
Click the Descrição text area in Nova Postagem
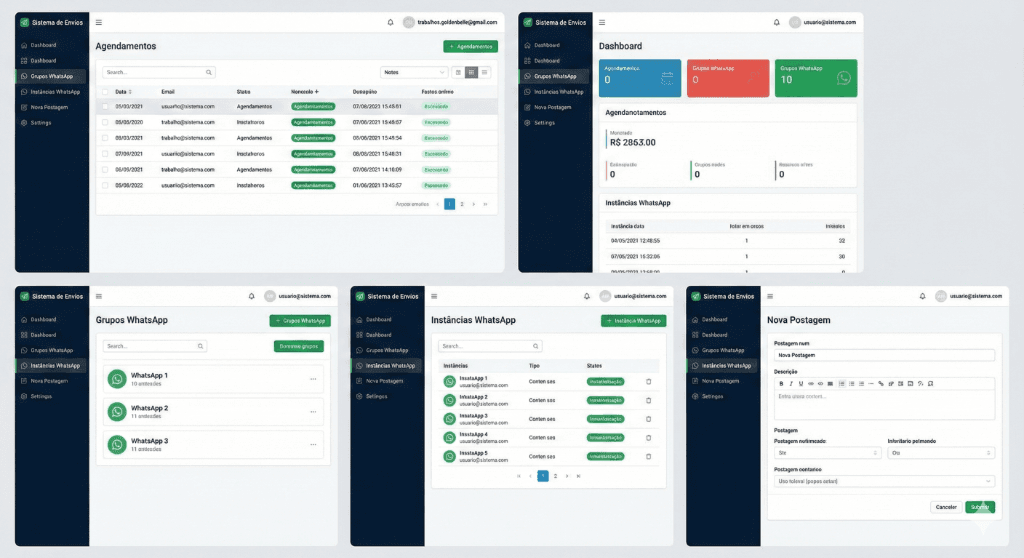click(x=884, y=404)
